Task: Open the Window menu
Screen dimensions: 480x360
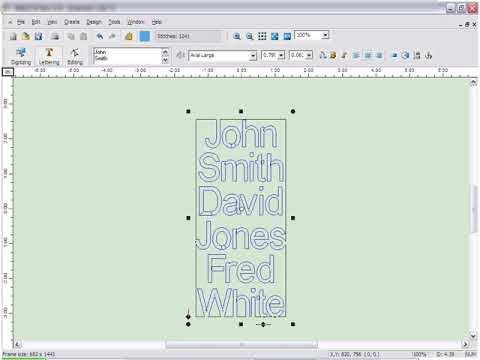Action: (136, 22)
